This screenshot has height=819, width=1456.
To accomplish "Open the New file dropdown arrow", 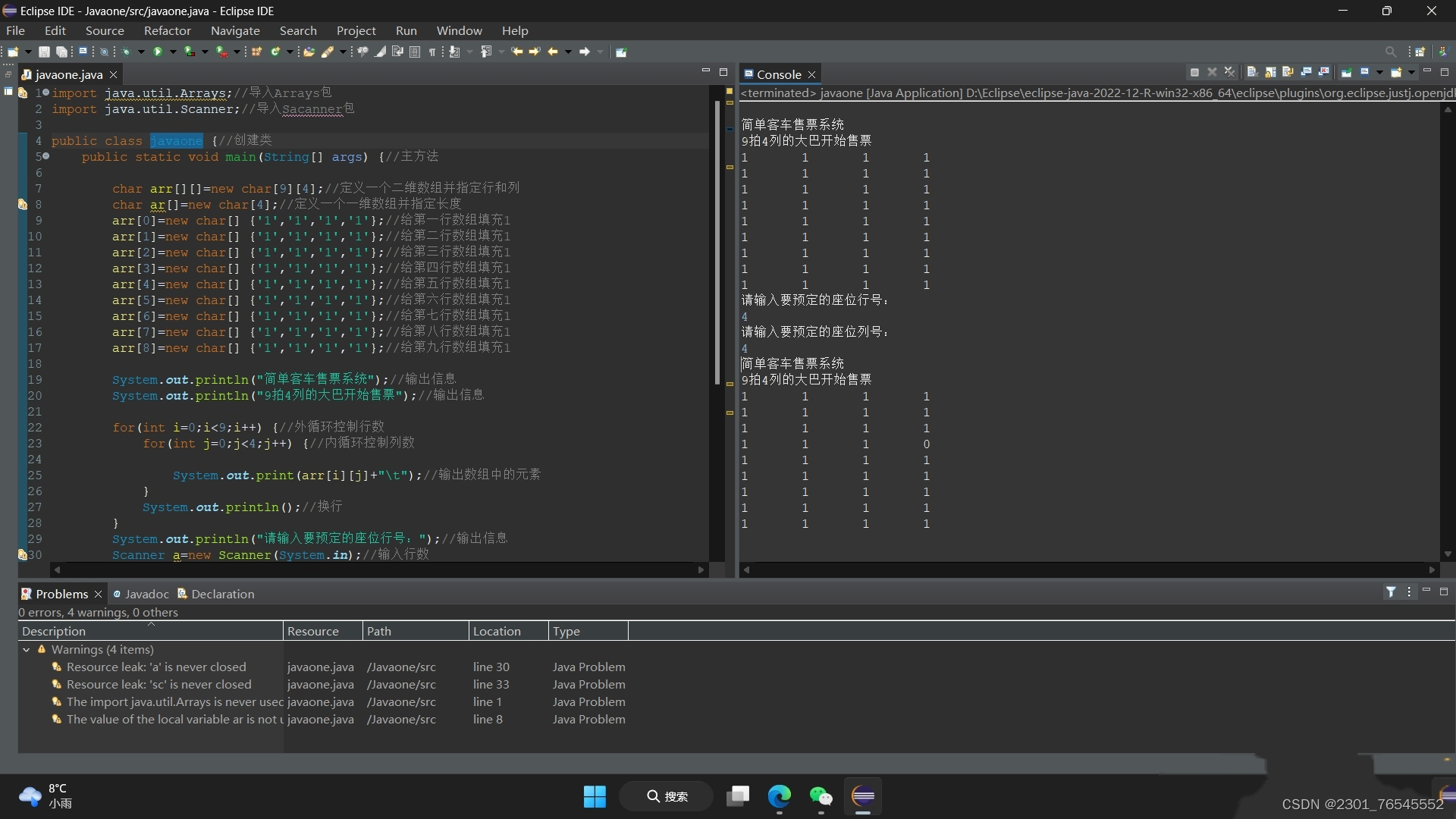I will [x=28, y=52].
